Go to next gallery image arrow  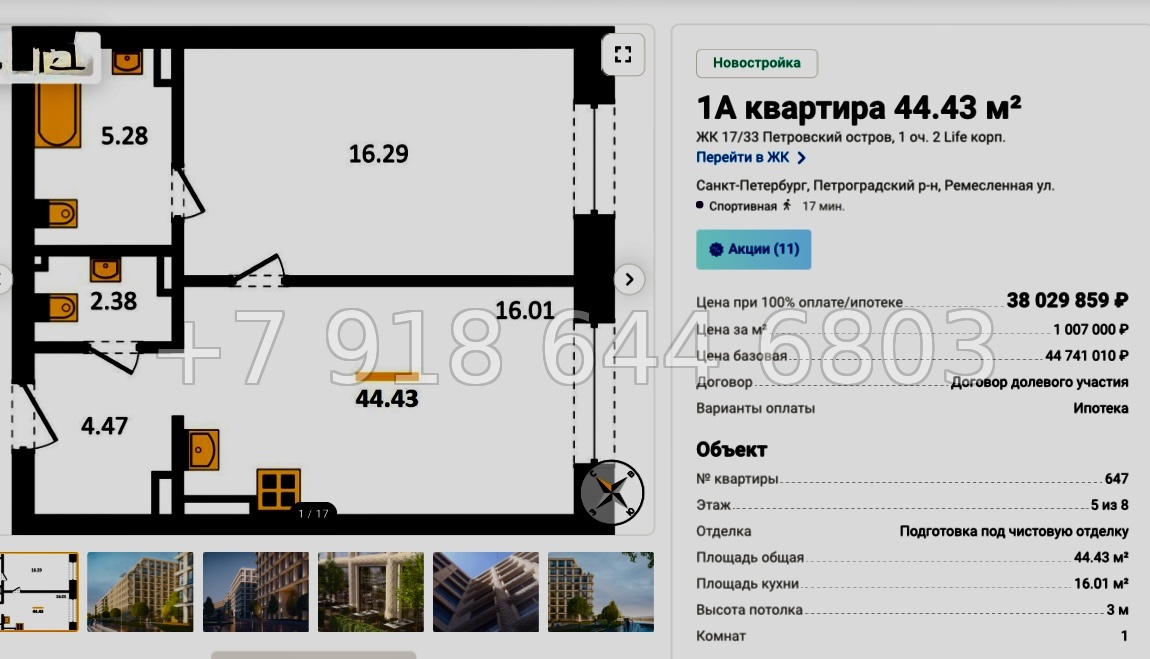(x=629, y=279)
